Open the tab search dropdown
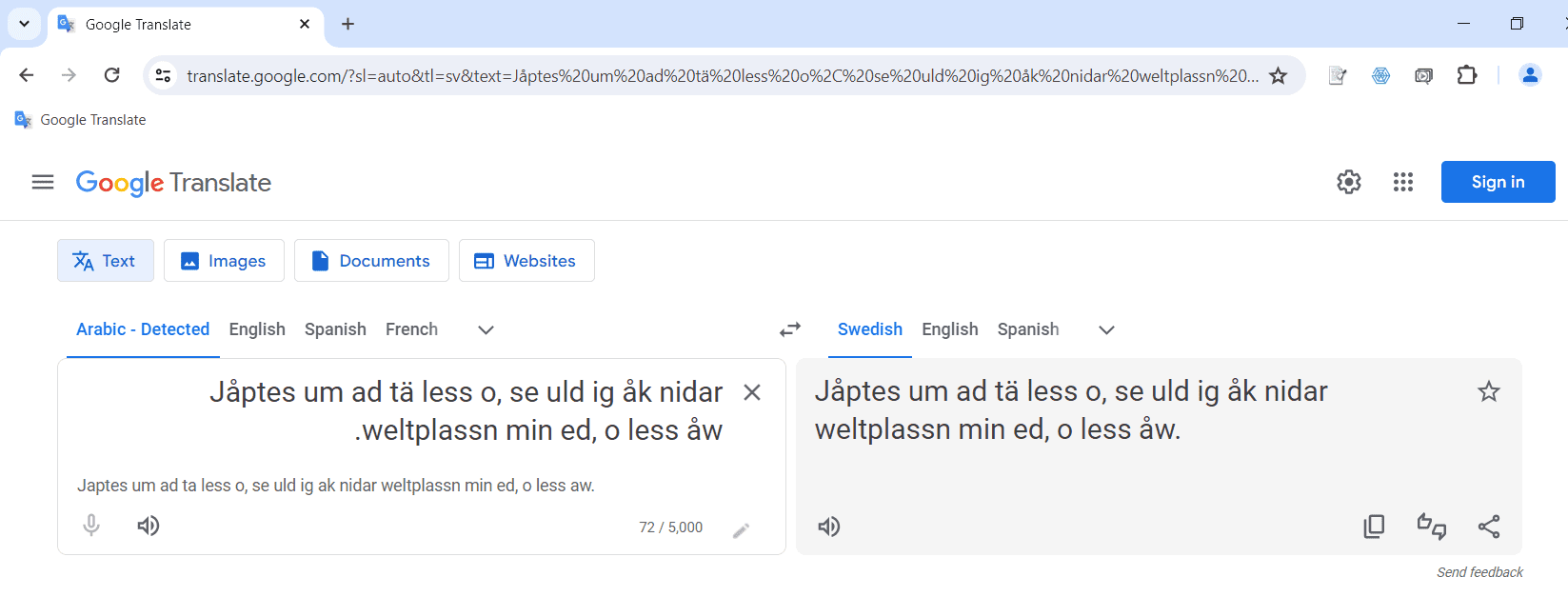This screenshot has height=597, width=1568. (x=24, y=24)
